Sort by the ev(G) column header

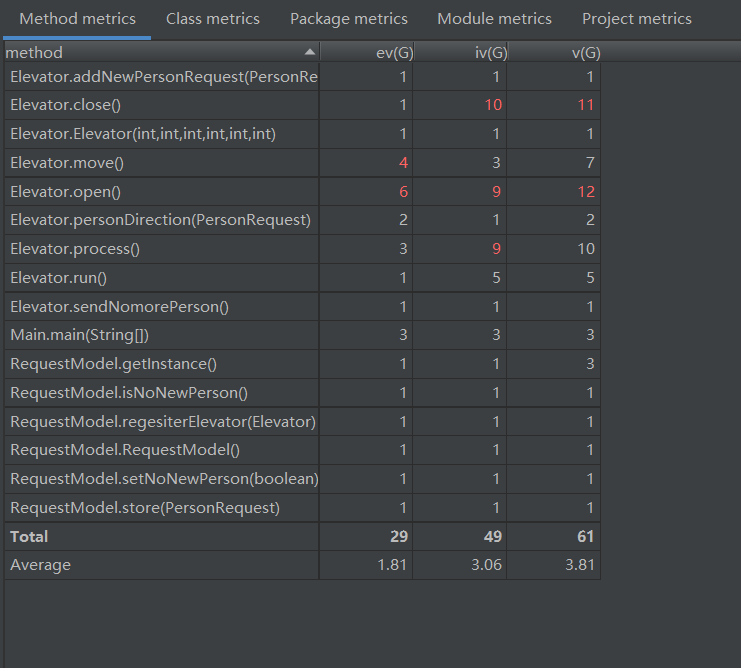point(389,52)
